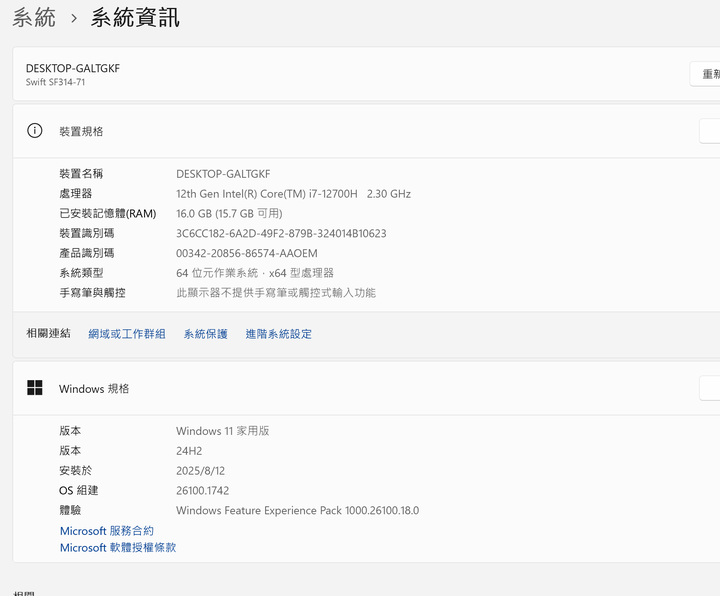Open the 網域或工作群組 link
Image resolution: width=720 pixels, height=596 pixels.
click(127, 334)
